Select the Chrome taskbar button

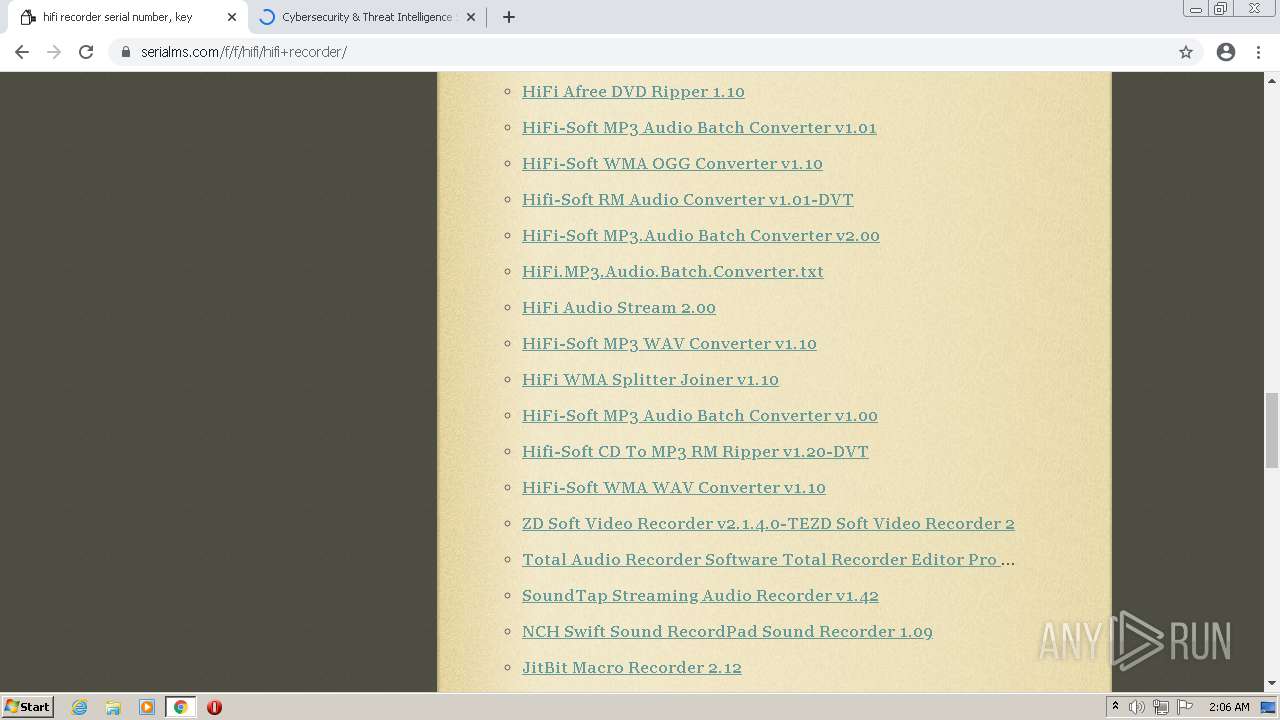pyautogui.click(x=181, y=707)
